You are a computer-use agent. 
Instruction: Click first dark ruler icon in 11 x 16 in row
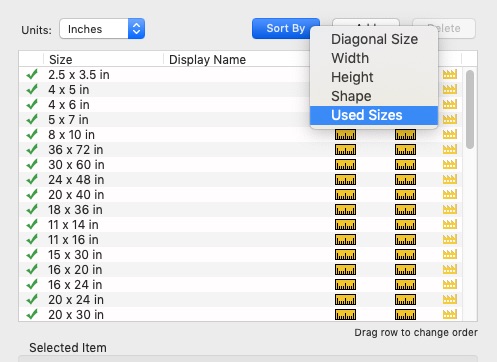coord(345,240)
